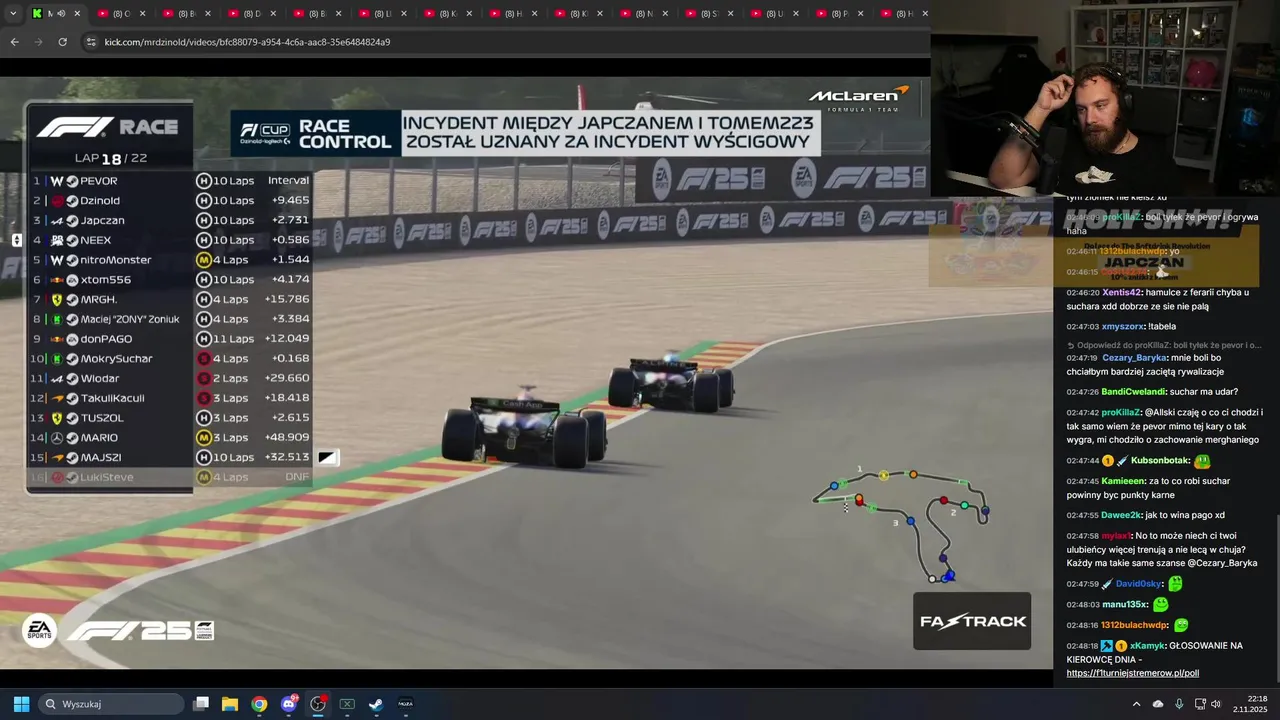Screen dimensions: 1280x720
Task: Click the "Odpowiedź do proKillaZ" reply reference
Action: (x=1163, y=345)
